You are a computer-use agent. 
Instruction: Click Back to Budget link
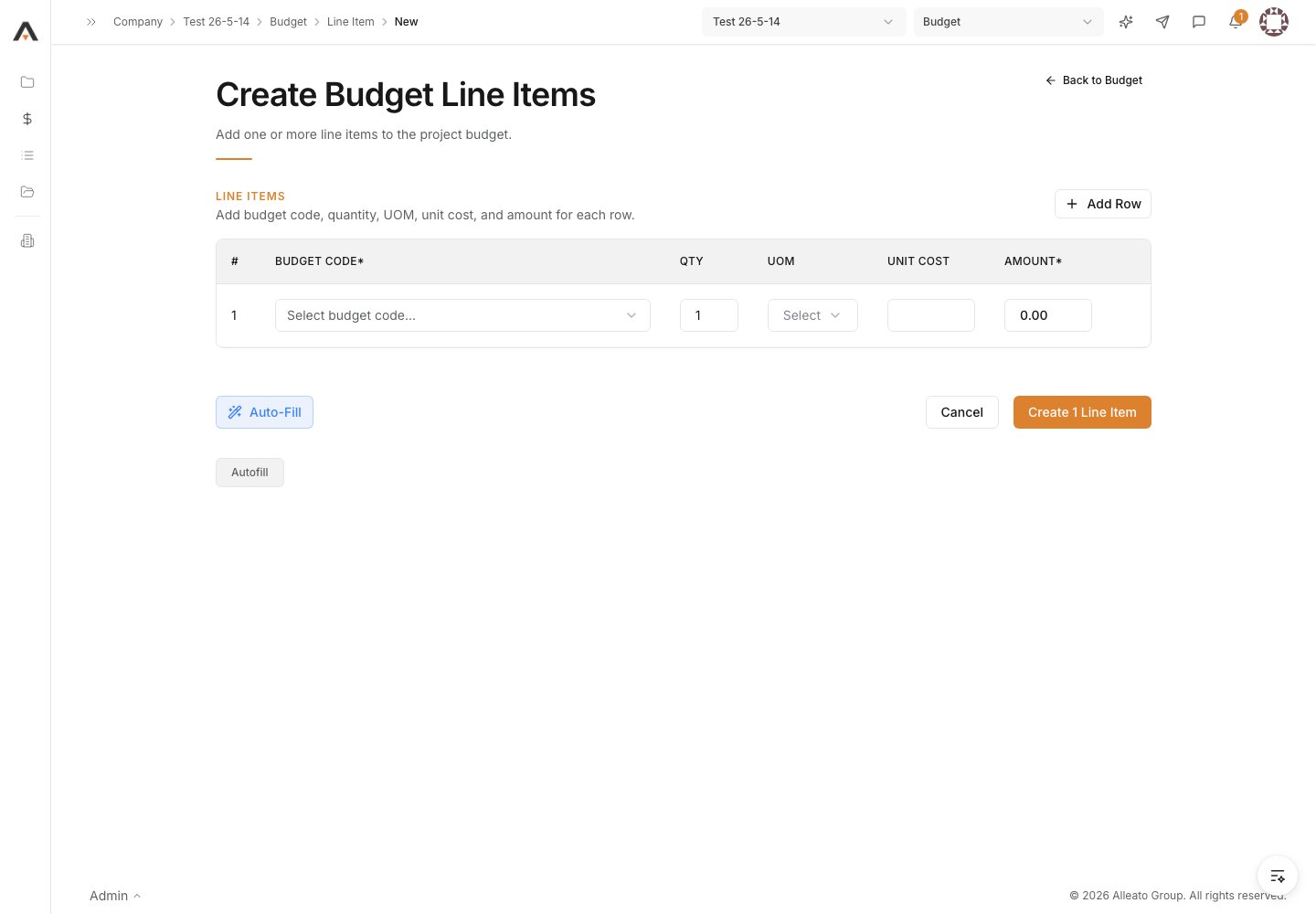coord(1094,80)
